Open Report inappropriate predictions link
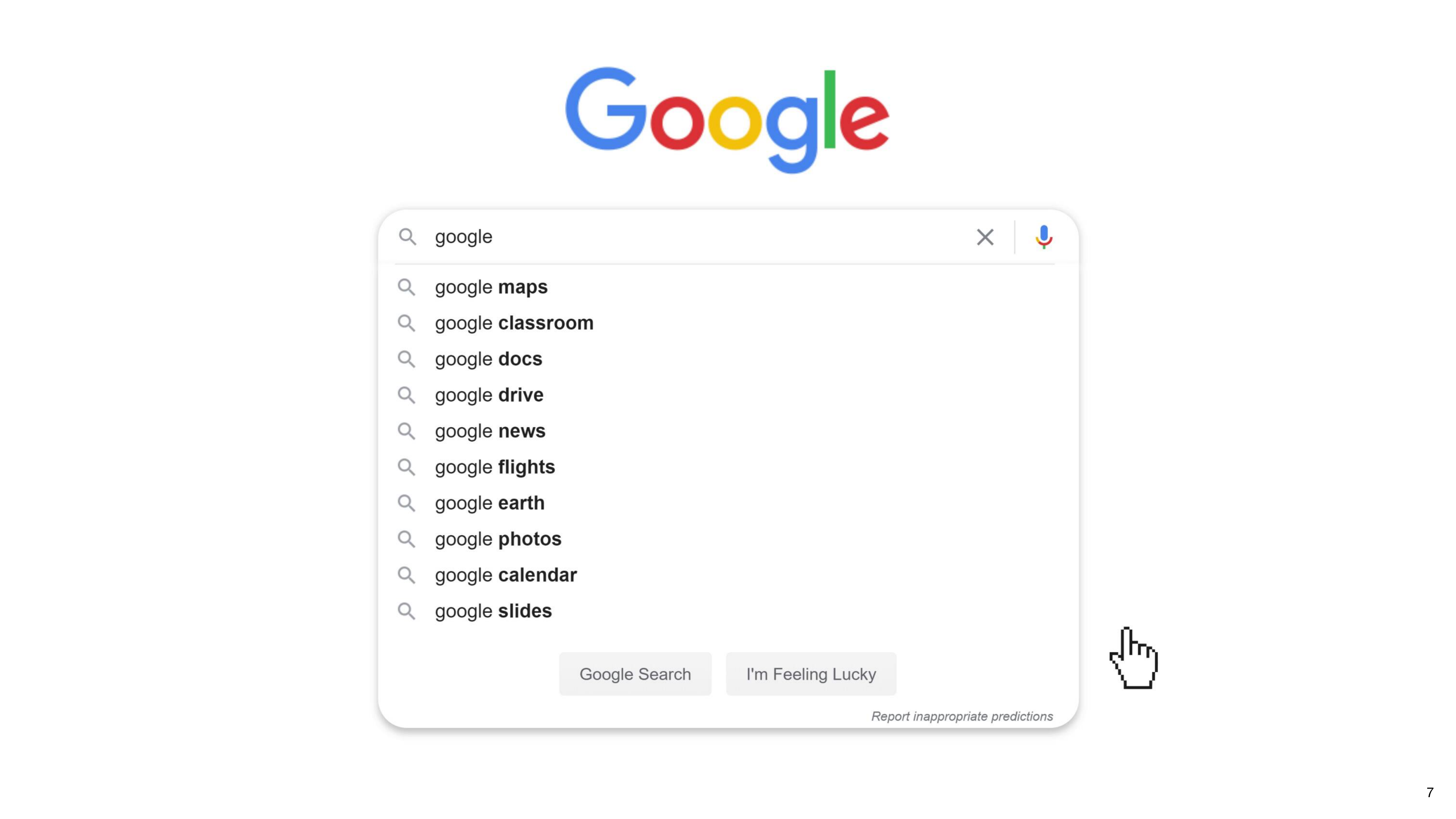Viewport: 1456px width, 819px height. click(x=961, y=716)
